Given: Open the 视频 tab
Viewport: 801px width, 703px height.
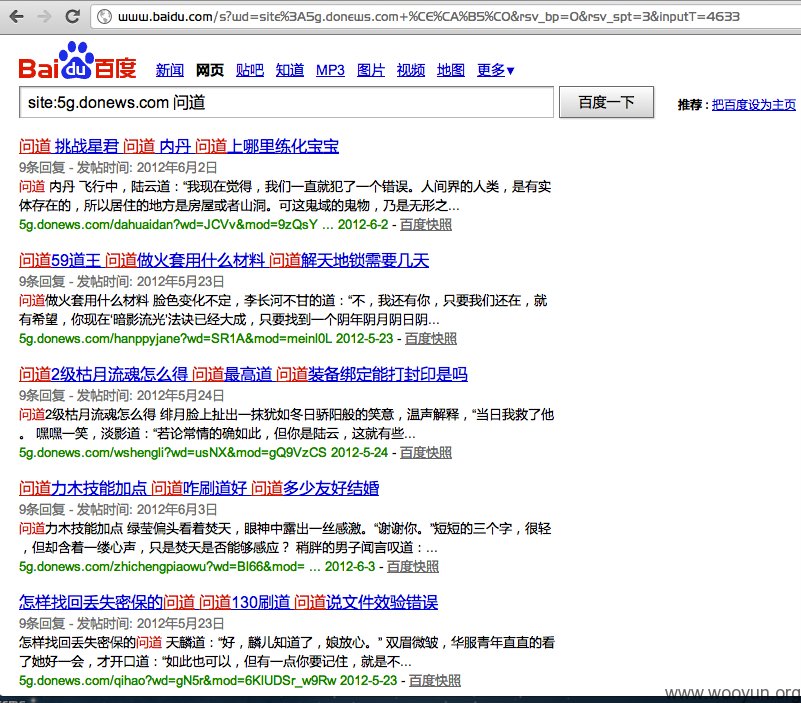Looking at the screenshot, I should [411, 70].
